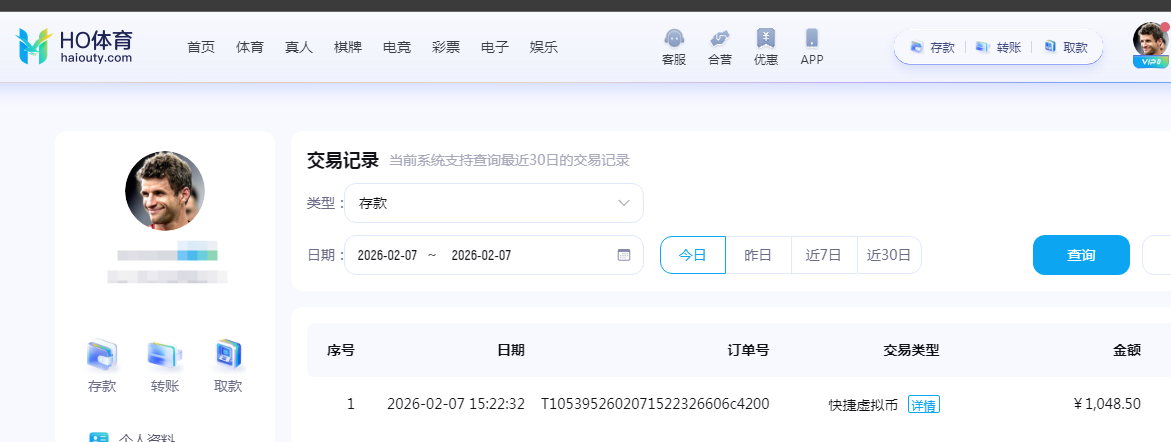Click the 序号 column header
The height and width of the screenshot is (442, 1171).
pyautogui.click(x=341, y=350)
